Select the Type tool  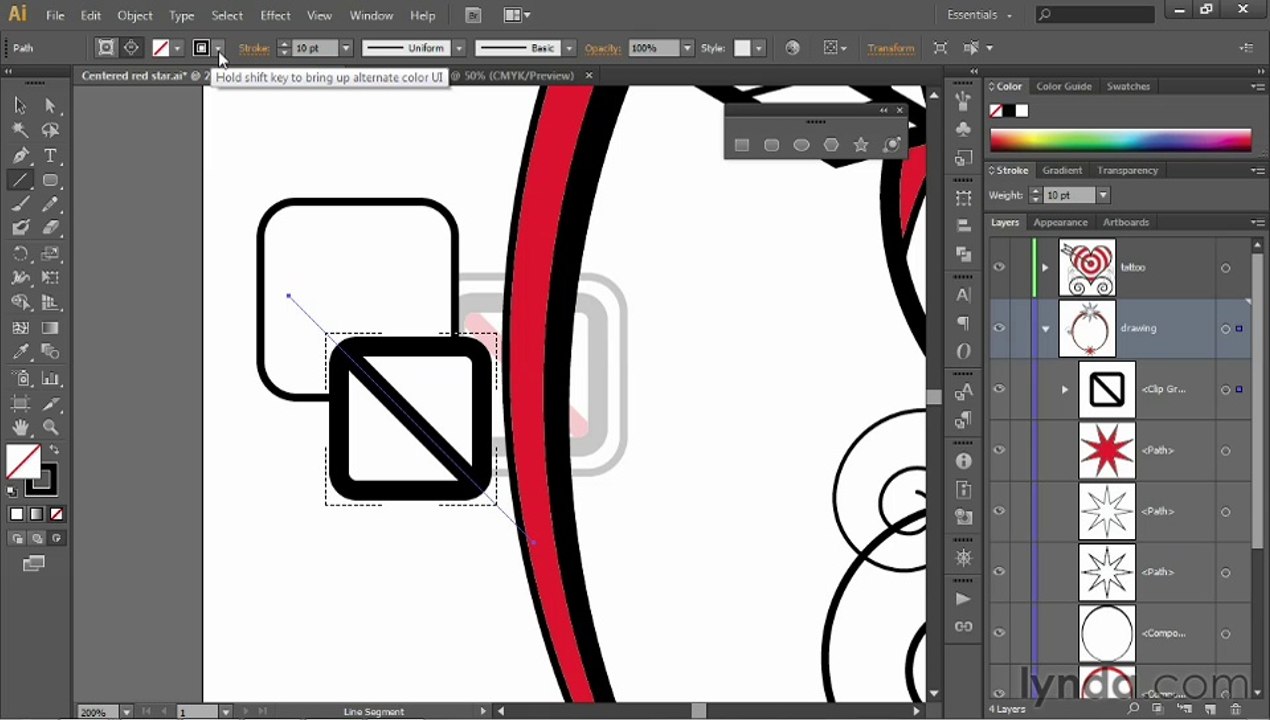(x=50, y=155)
